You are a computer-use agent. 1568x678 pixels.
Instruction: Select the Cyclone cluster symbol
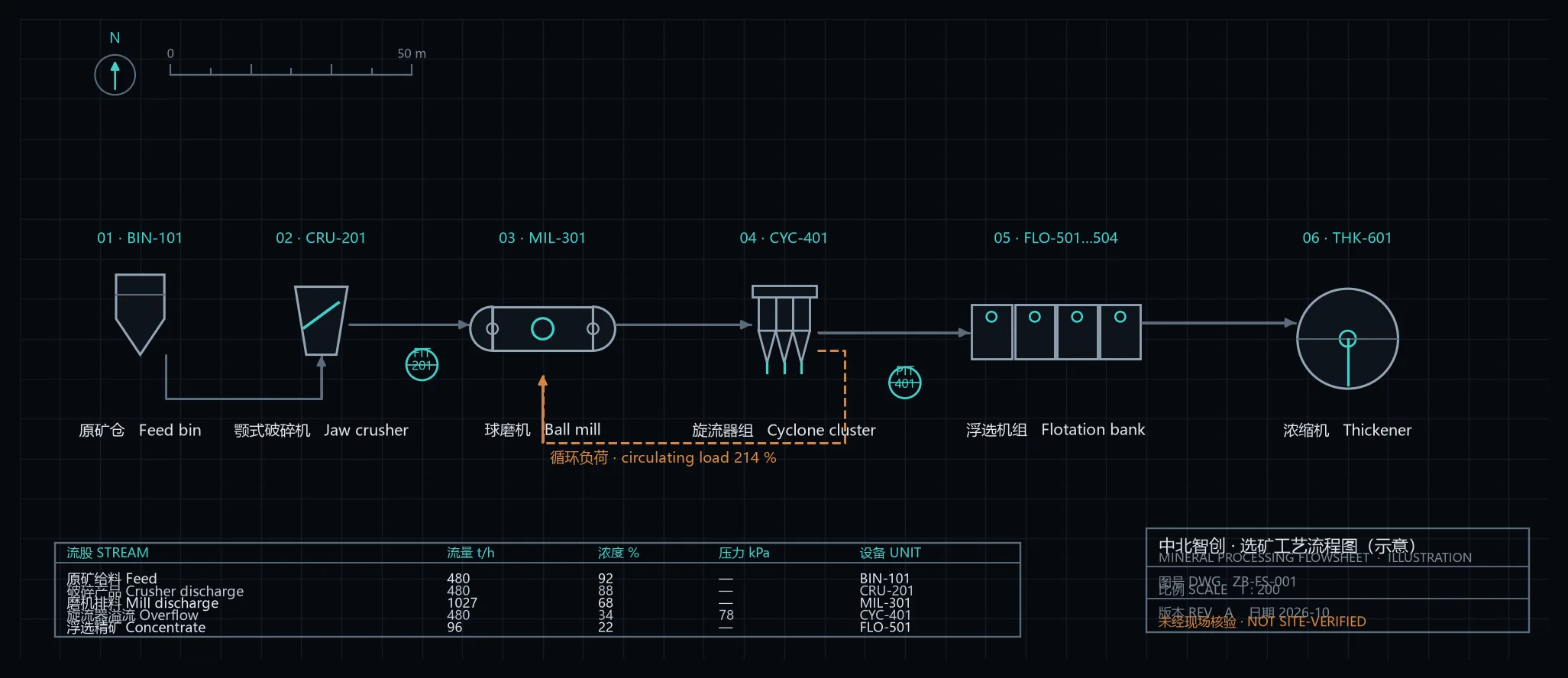click(x=784, y=330)
